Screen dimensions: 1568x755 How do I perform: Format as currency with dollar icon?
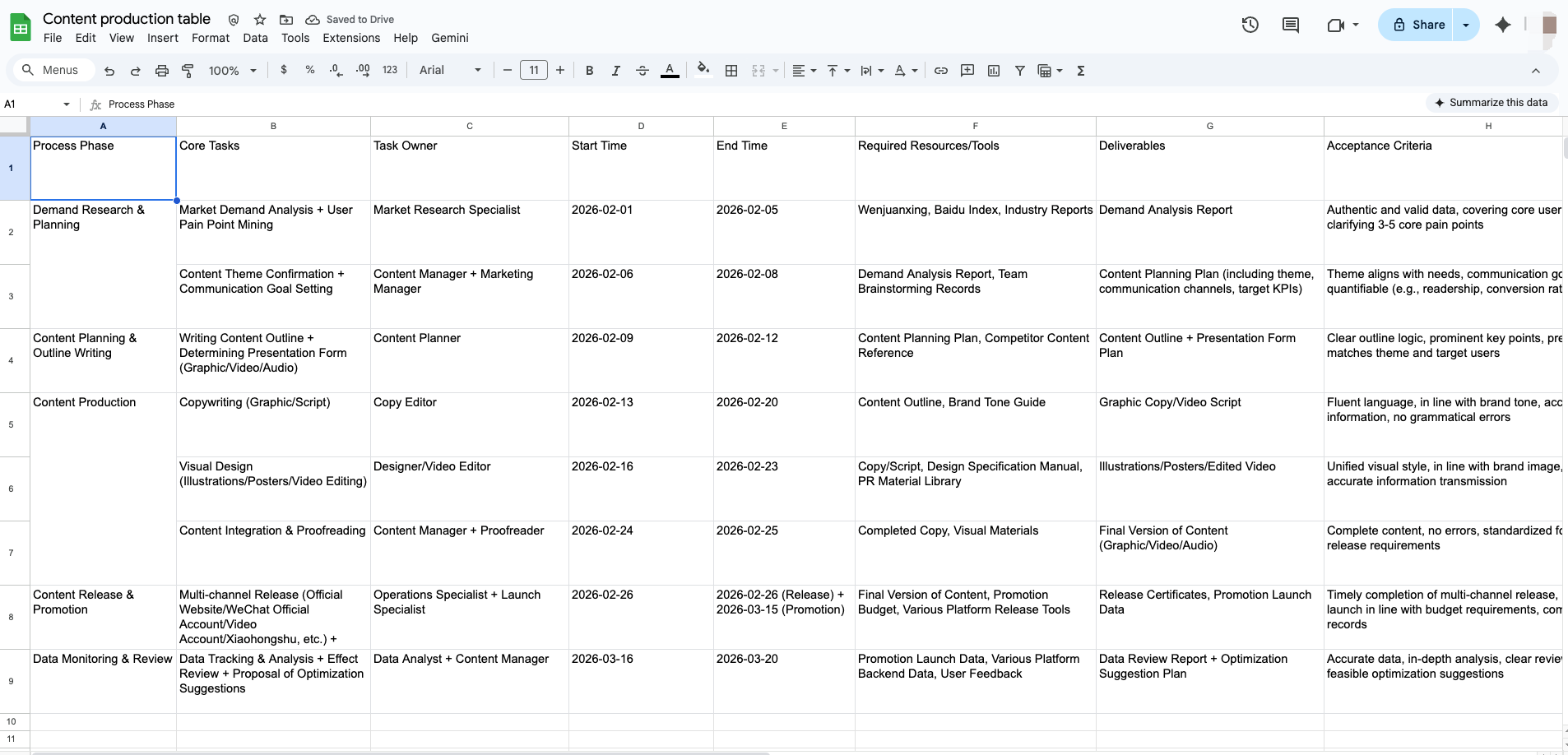point(284,70)
